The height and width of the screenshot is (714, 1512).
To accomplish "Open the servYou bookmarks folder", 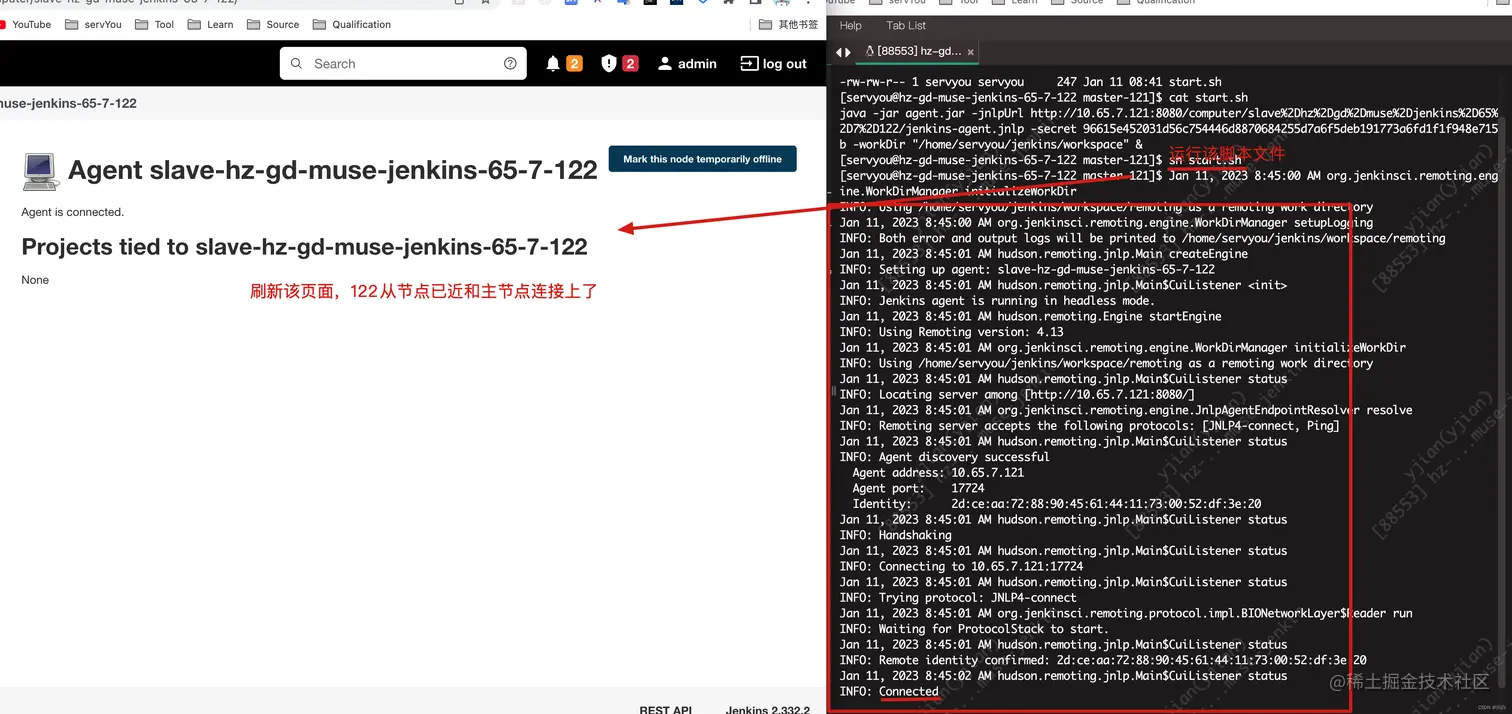I will 93,24.
